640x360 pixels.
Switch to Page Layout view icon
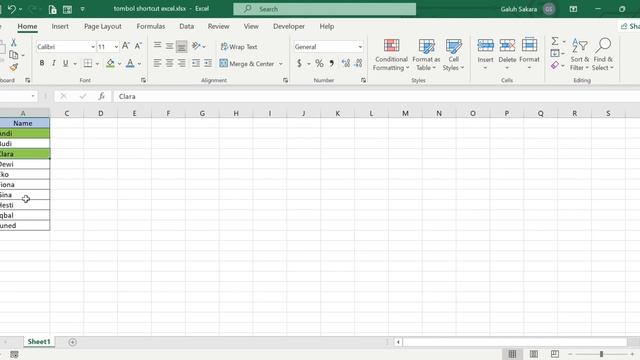pyautogui.click(x=533, y=354)
